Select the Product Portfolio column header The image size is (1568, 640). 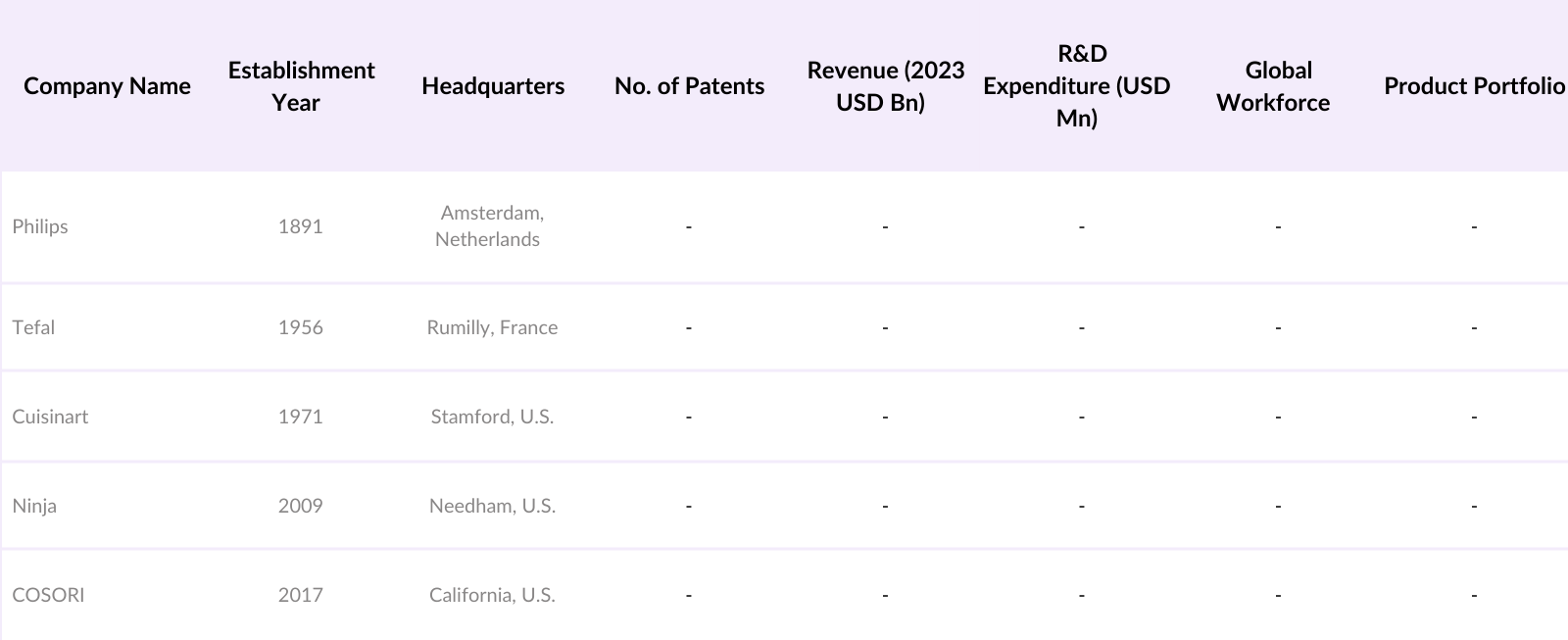pyautogui.click(x=1474, y=86)
